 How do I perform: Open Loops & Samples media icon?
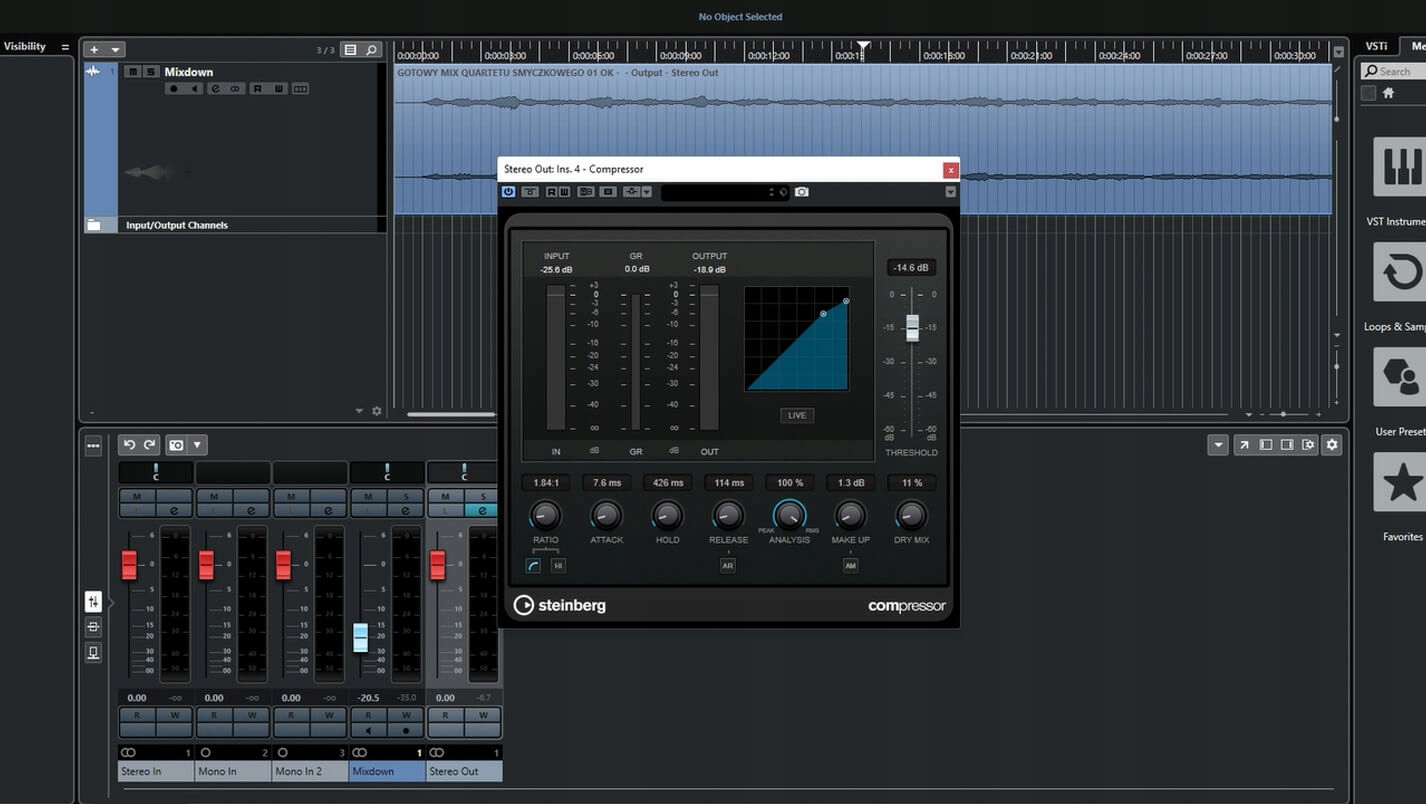(x=1400, y=271)
